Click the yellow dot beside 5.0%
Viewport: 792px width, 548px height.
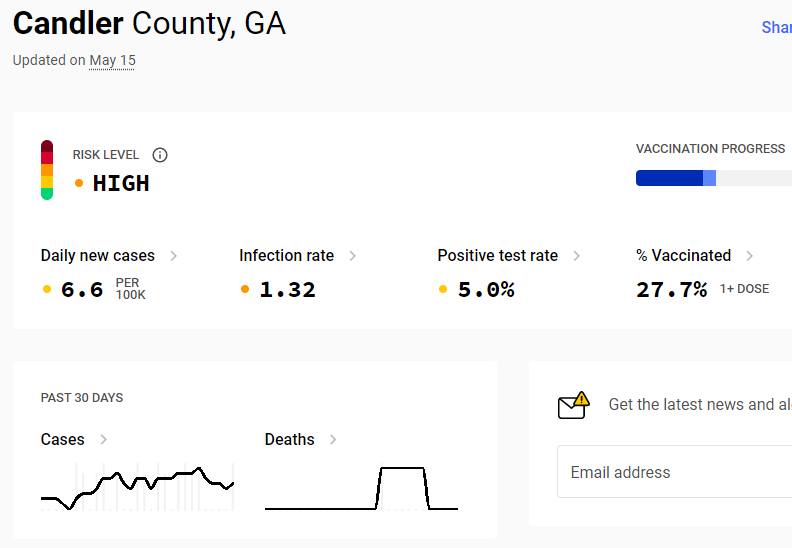click(443, 289)
